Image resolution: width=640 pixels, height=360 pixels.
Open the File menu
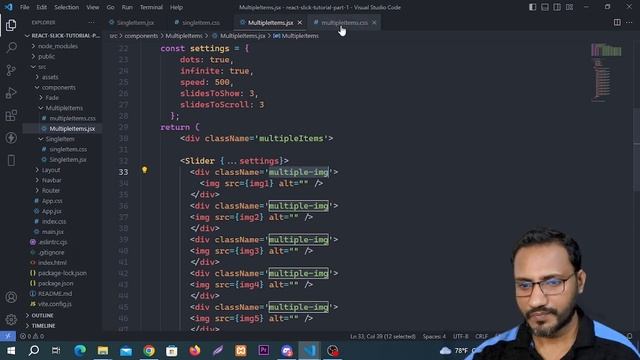pos(24,7)
